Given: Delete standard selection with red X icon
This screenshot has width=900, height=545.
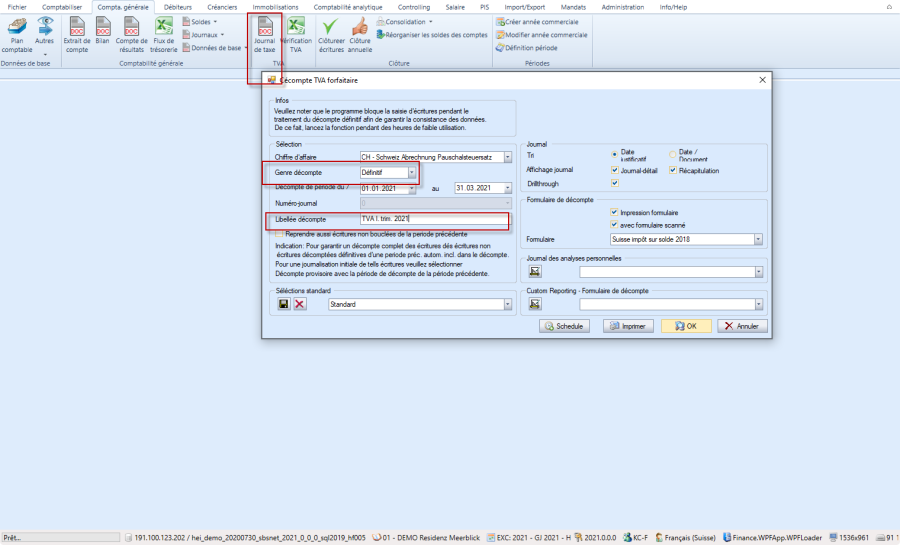Looking at the screenshot, I should click(300, 304).
